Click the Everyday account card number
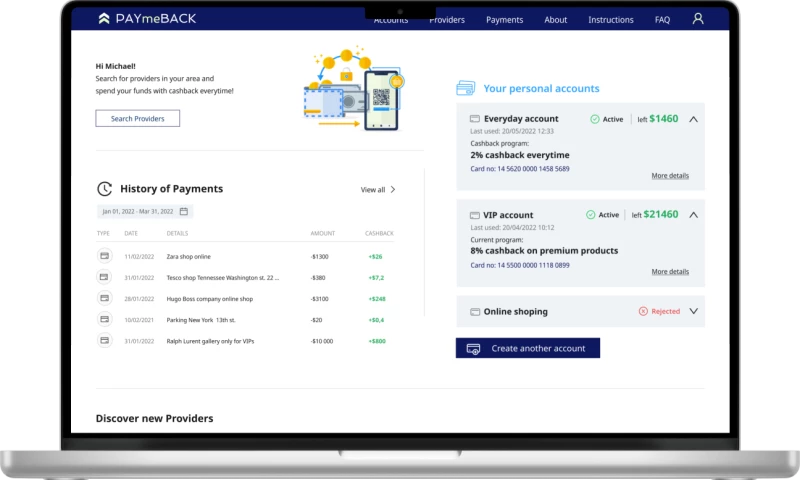 520,169
